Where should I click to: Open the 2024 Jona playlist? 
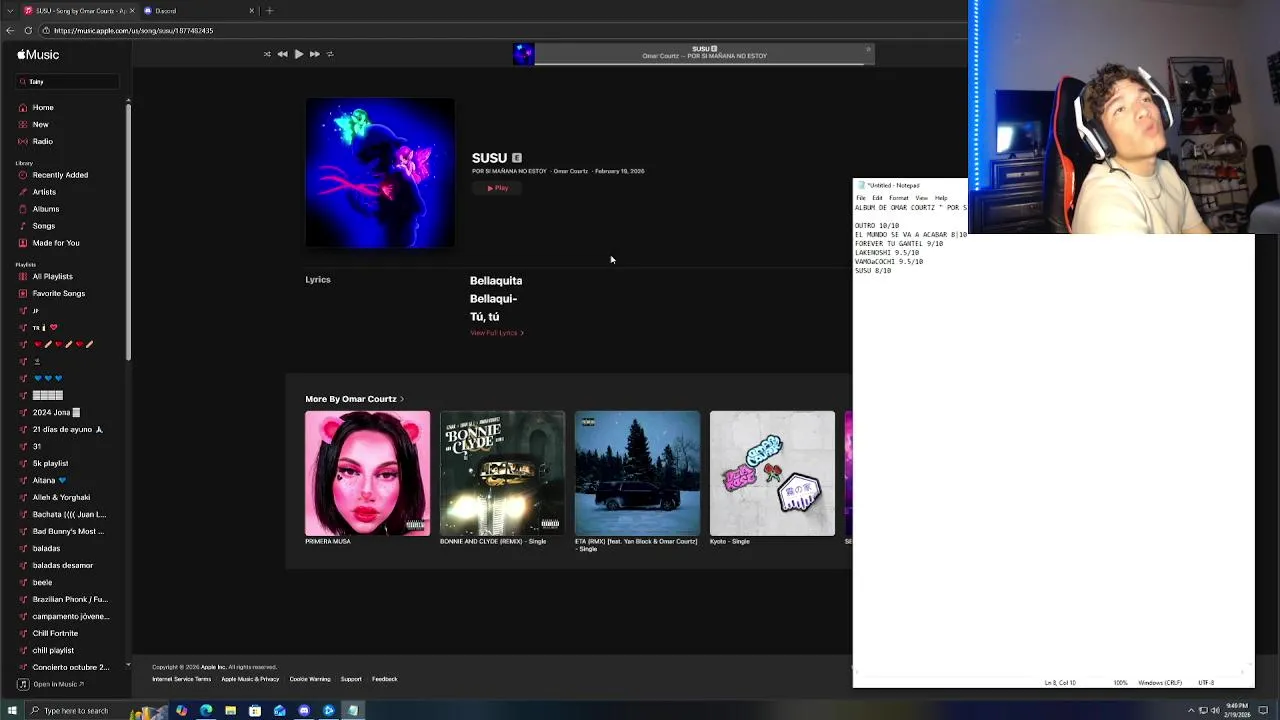coord(56,412)
